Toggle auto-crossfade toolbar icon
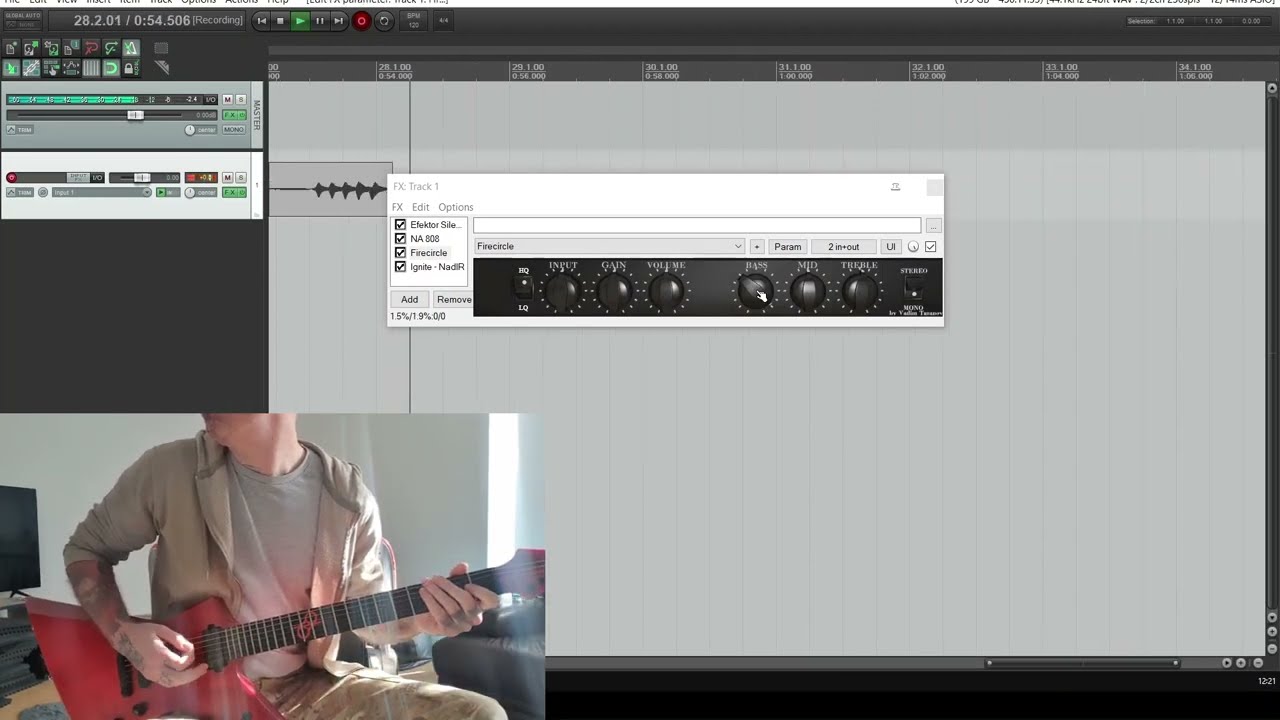 click(x=11, y=68)
